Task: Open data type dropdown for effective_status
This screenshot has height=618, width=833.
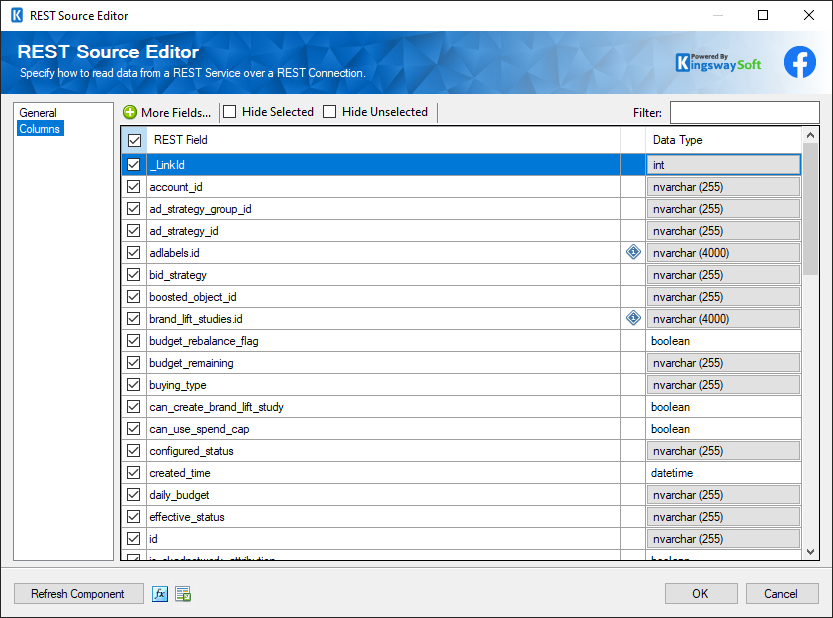Action: click(723, 517)
